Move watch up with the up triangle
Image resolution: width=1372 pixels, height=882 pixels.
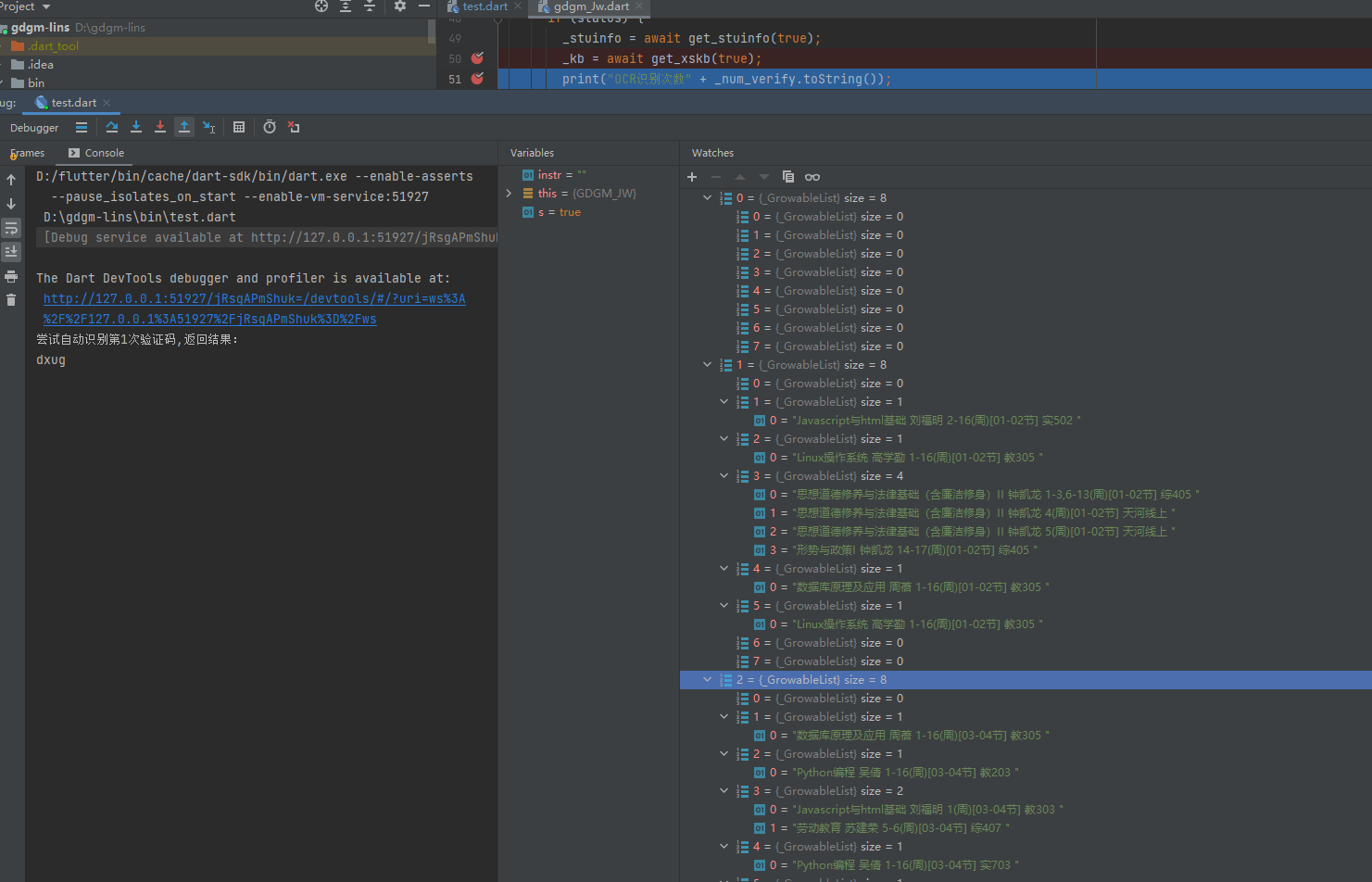click(x=740, y=177)
